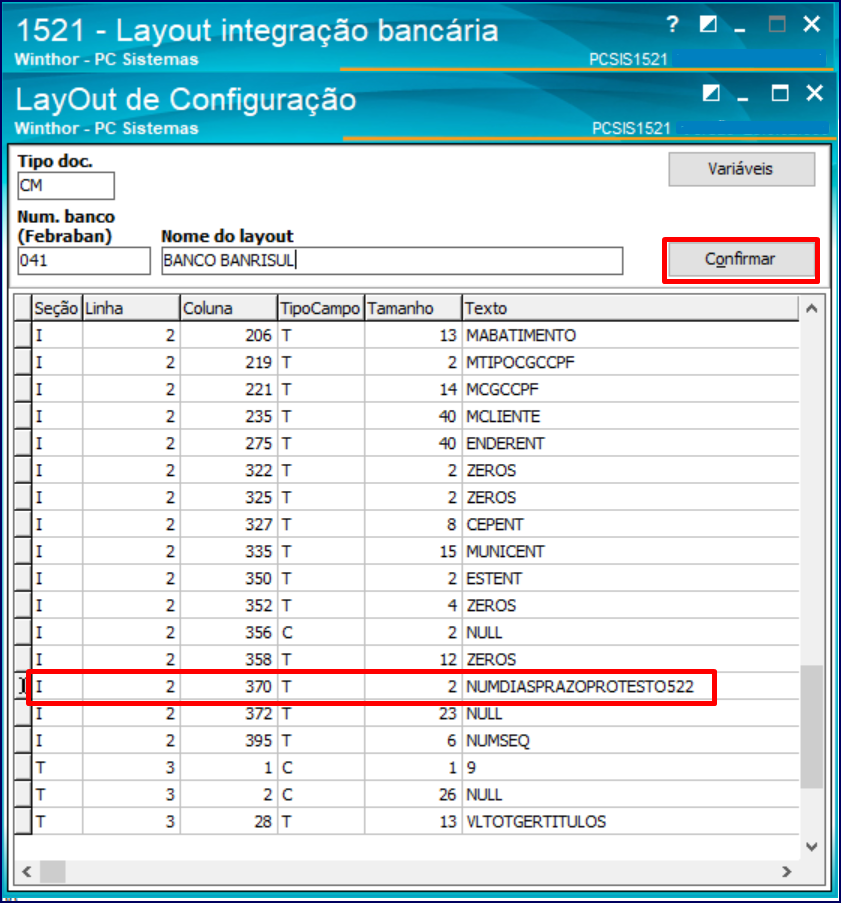The height and width of the screenshot is (903, 841).
Task: Select the MTIPOCGCCPF text cell
Action: point(630,362)
